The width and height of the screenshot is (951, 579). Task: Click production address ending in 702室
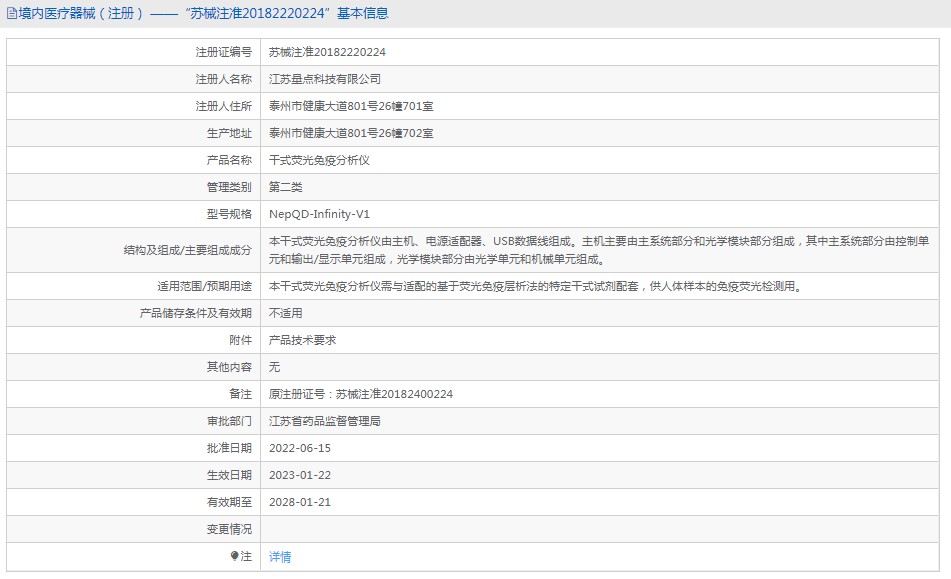[x=351, y=133]
